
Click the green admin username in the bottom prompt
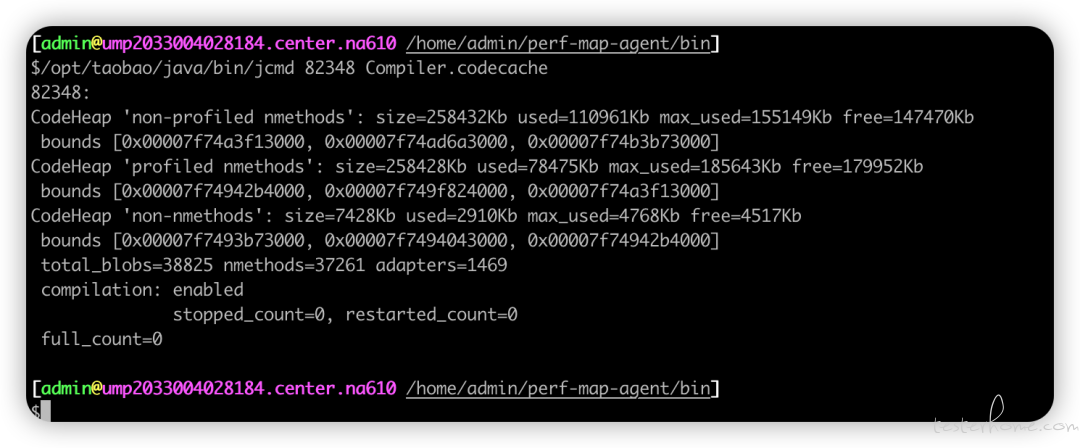pos(66,389)
